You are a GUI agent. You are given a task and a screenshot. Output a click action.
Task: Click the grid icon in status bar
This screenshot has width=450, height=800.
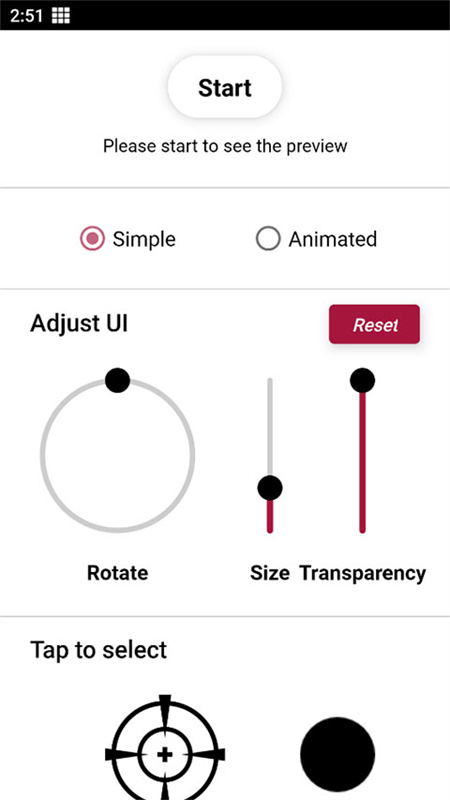pos(61,16)
